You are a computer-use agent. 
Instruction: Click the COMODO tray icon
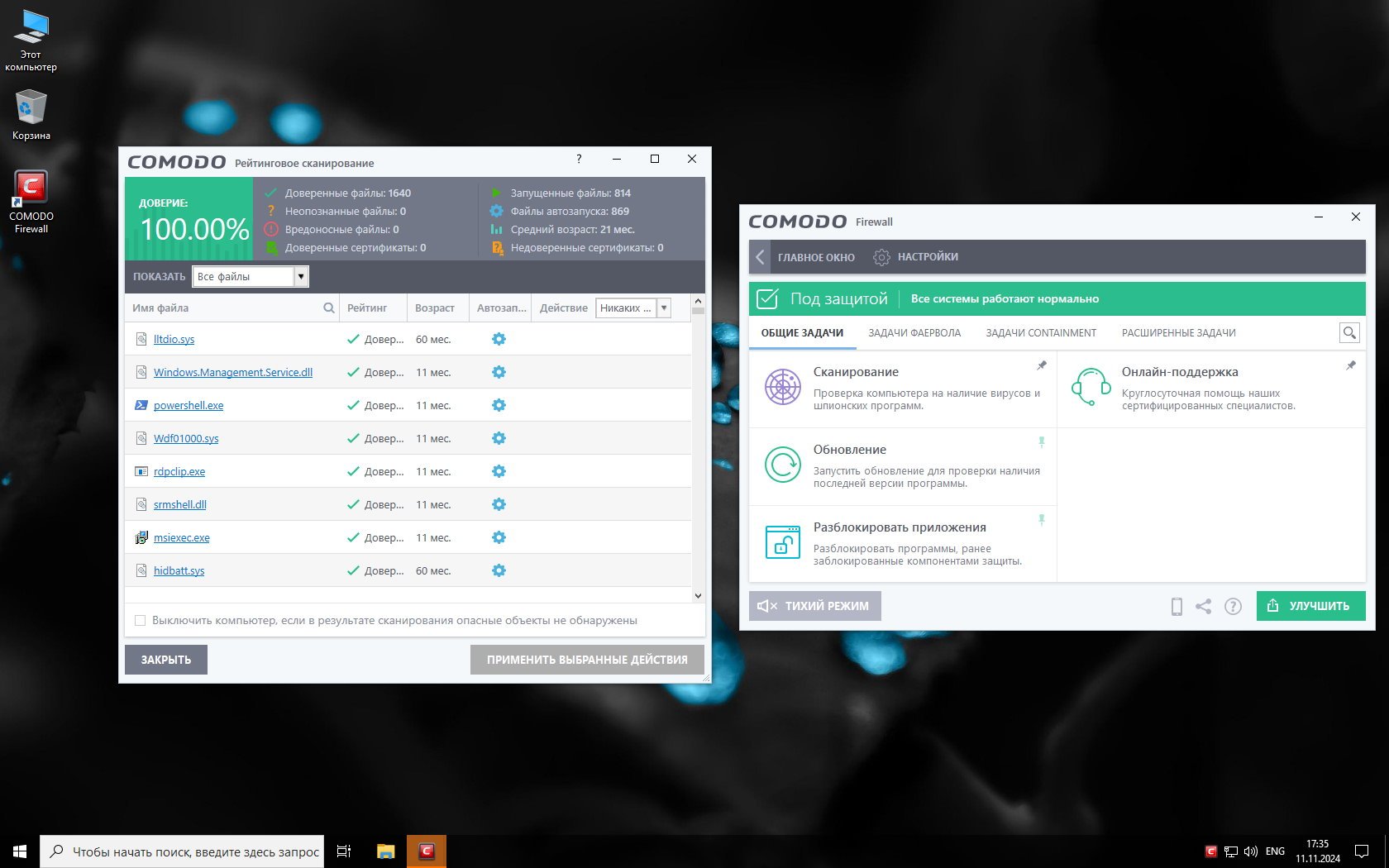[x=1210, y=851]
